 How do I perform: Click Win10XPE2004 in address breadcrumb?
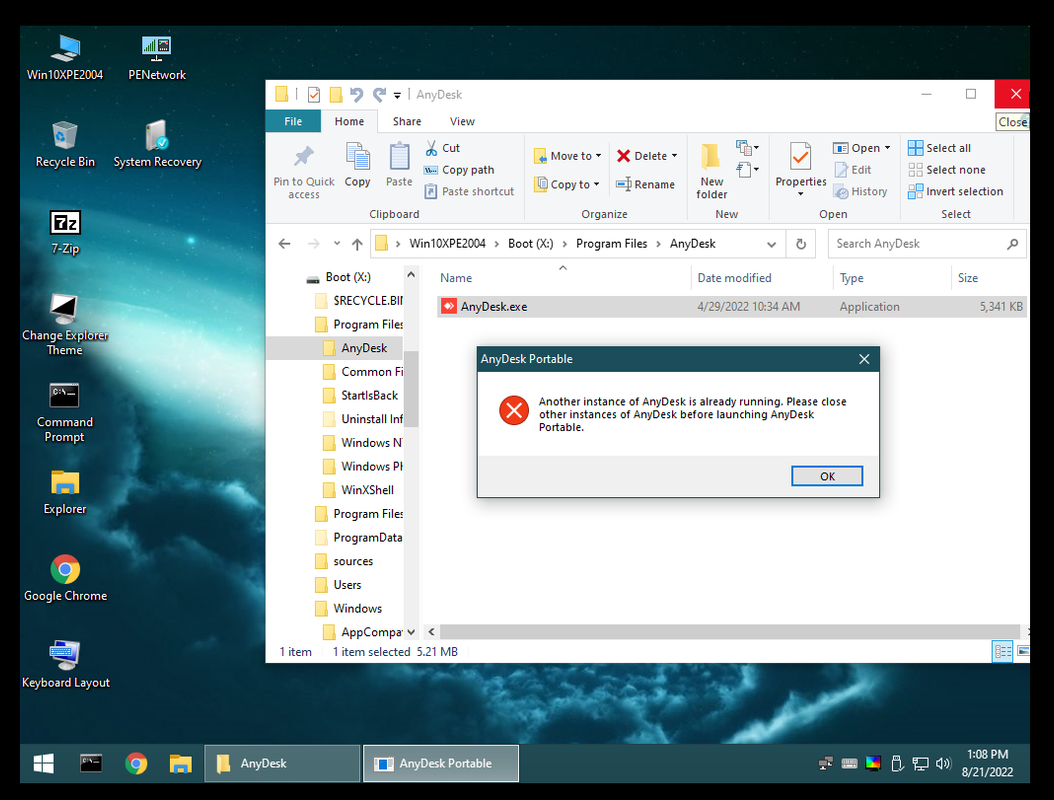(x=447, y=244)
